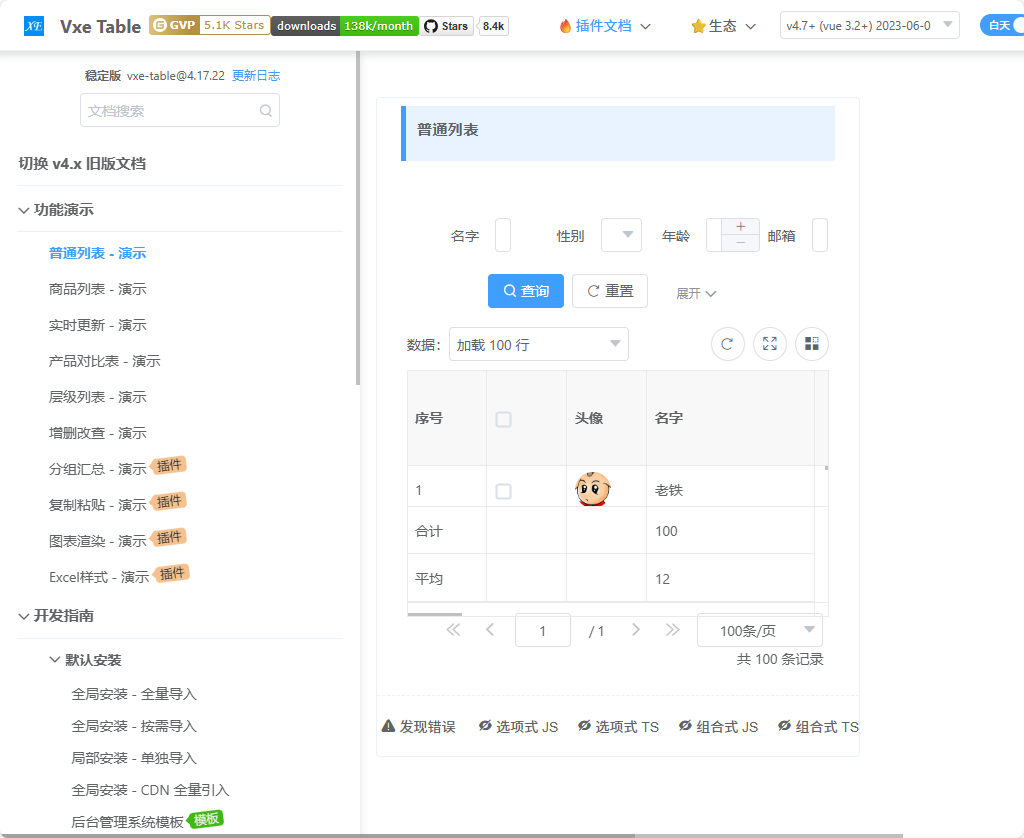Viewport: 1024px width, 838px height.
Task: Toggle the header select-all checkbox
Action: [x=504, y=419]
